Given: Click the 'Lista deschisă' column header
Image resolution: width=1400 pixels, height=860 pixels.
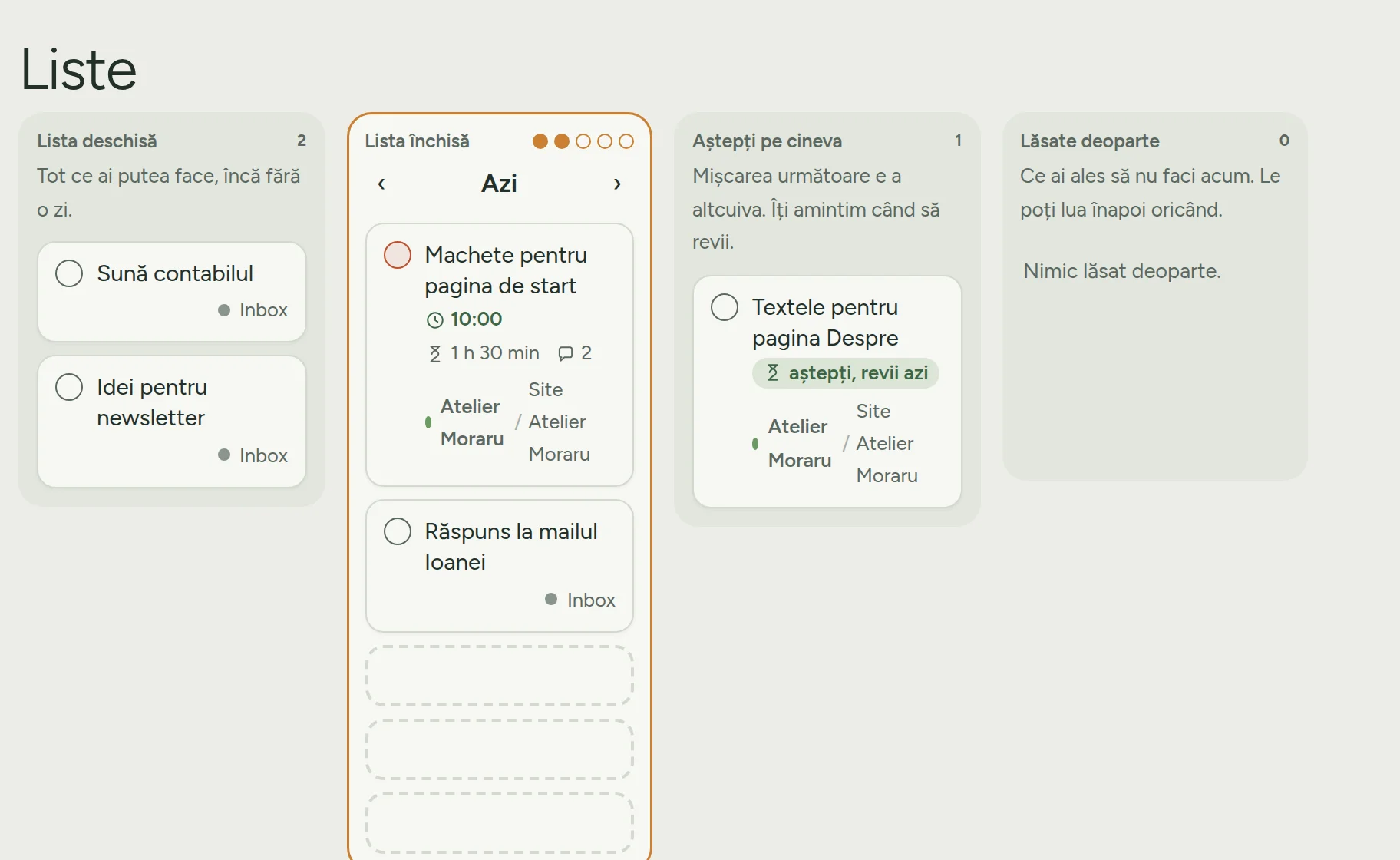Looking at the screenshot, I should (97, 141).
